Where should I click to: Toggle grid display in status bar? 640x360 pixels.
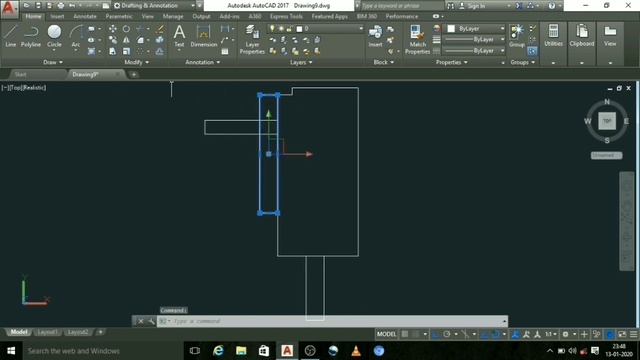pyautogui.click(x=405, y=334)
